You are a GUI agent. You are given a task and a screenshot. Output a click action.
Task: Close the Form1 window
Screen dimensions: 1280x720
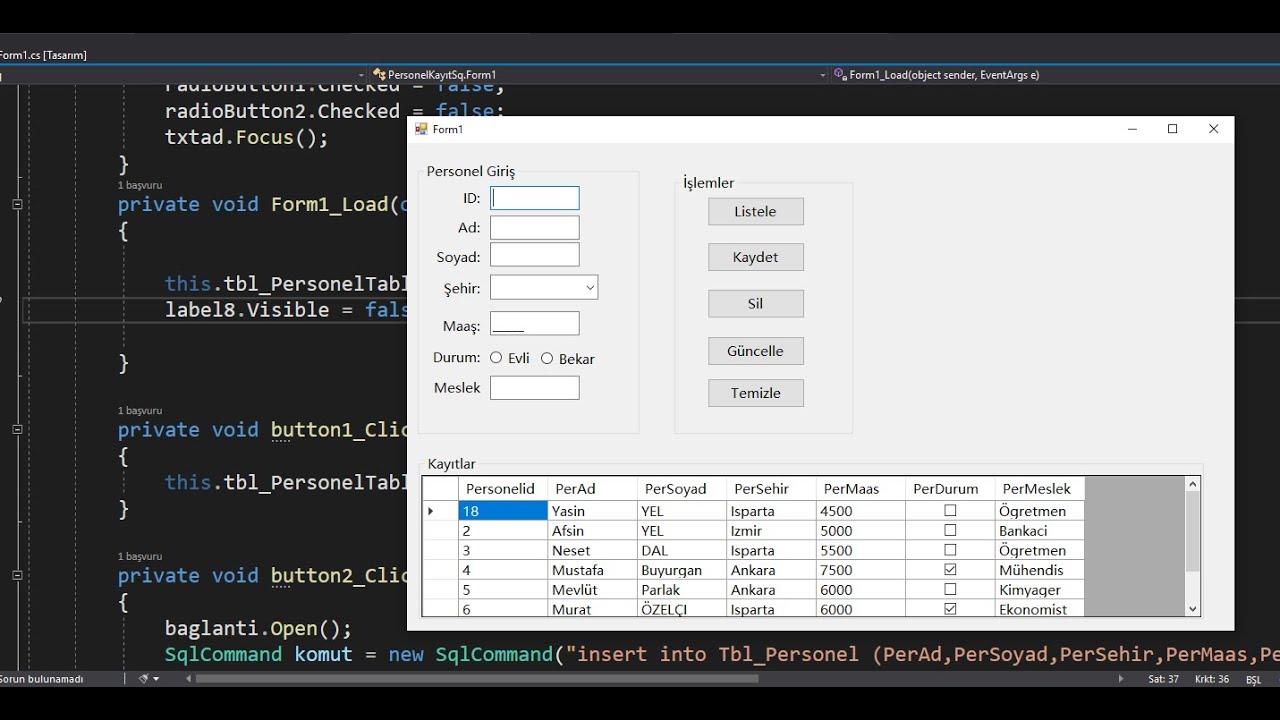1213,129
